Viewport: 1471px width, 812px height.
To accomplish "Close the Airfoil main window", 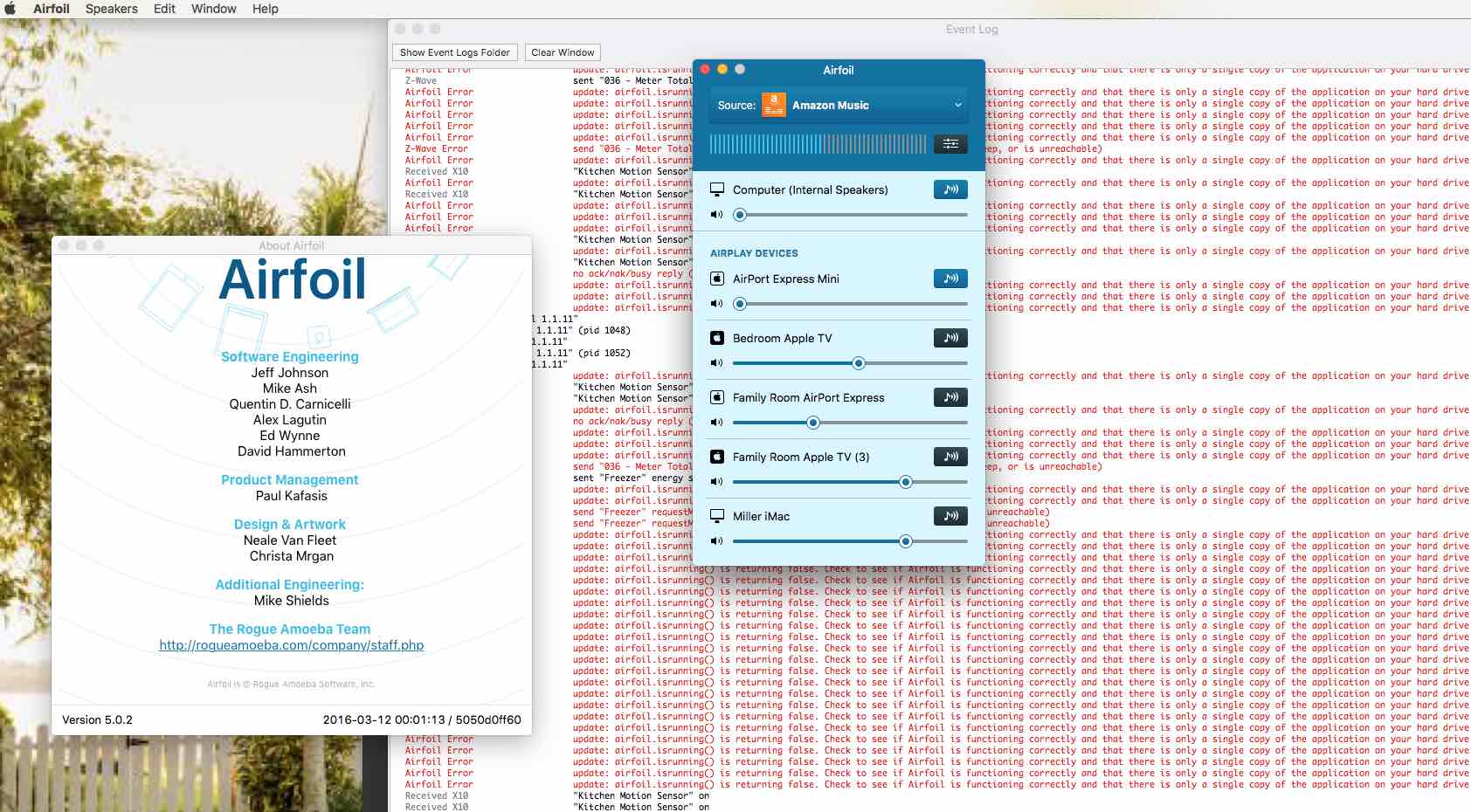I will coord(705,69).
